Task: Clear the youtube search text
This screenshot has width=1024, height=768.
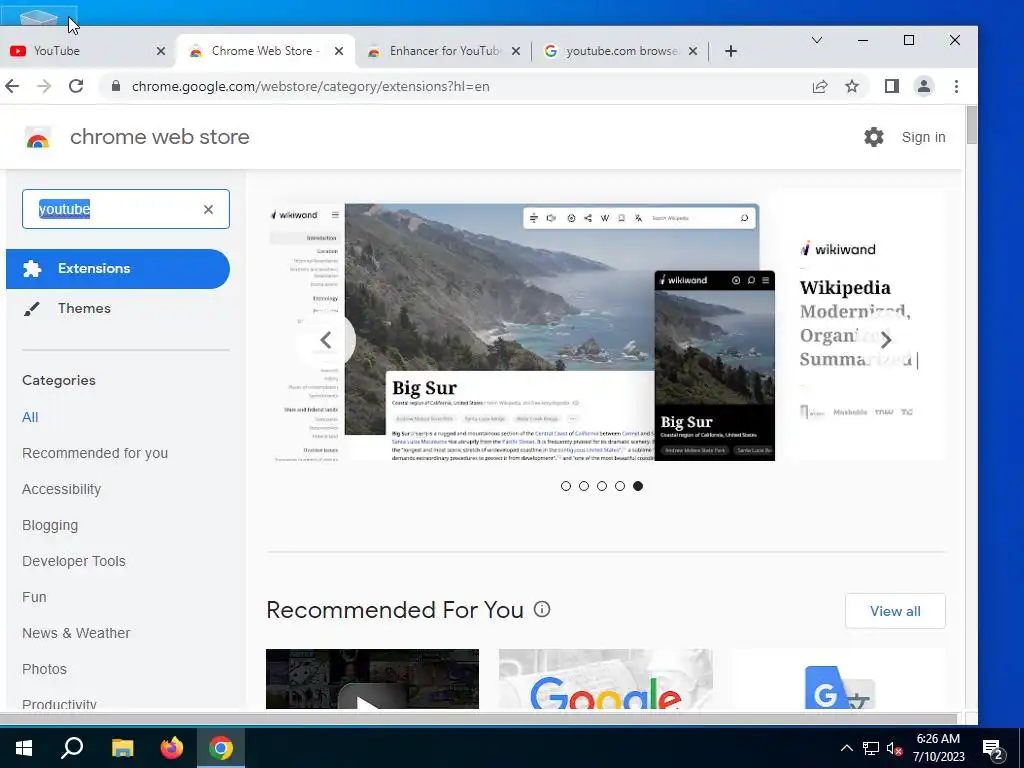Action: (208, 209)
